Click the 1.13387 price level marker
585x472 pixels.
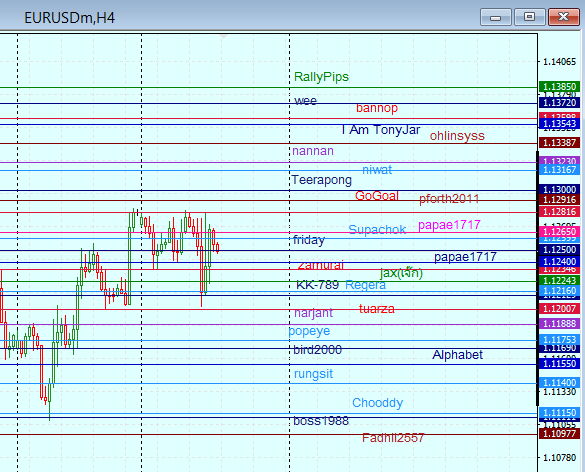(559, 143)
